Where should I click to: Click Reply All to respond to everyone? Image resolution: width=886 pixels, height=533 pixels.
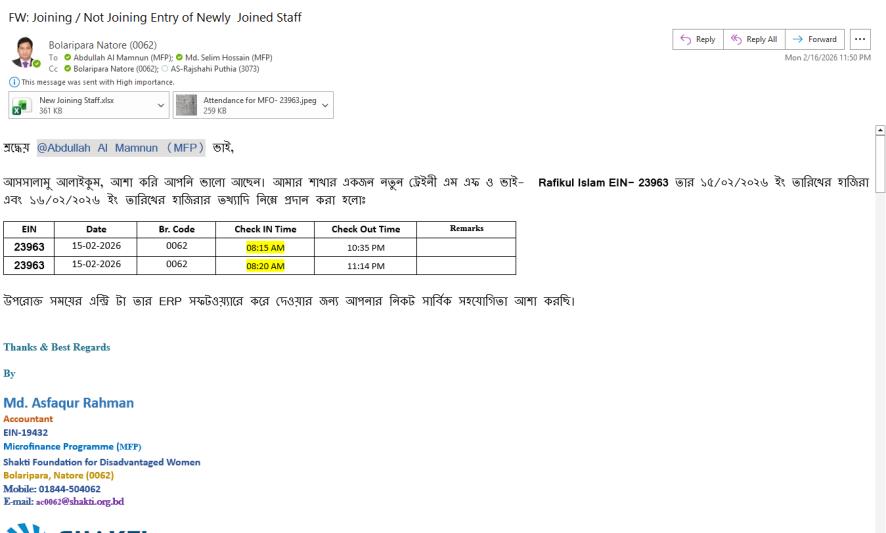click(x=751, y=40)
